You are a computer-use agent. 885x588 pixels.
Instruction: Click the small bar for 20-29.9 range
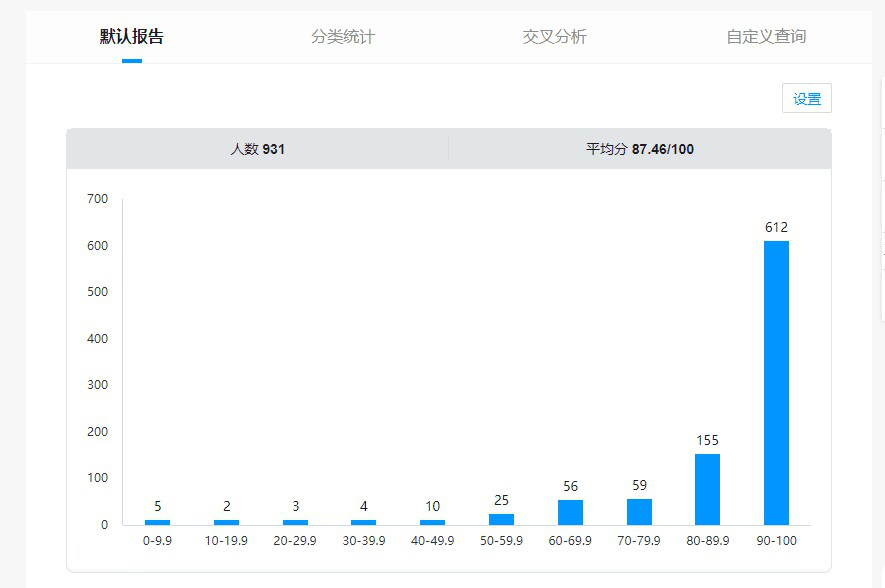point(295,522)
